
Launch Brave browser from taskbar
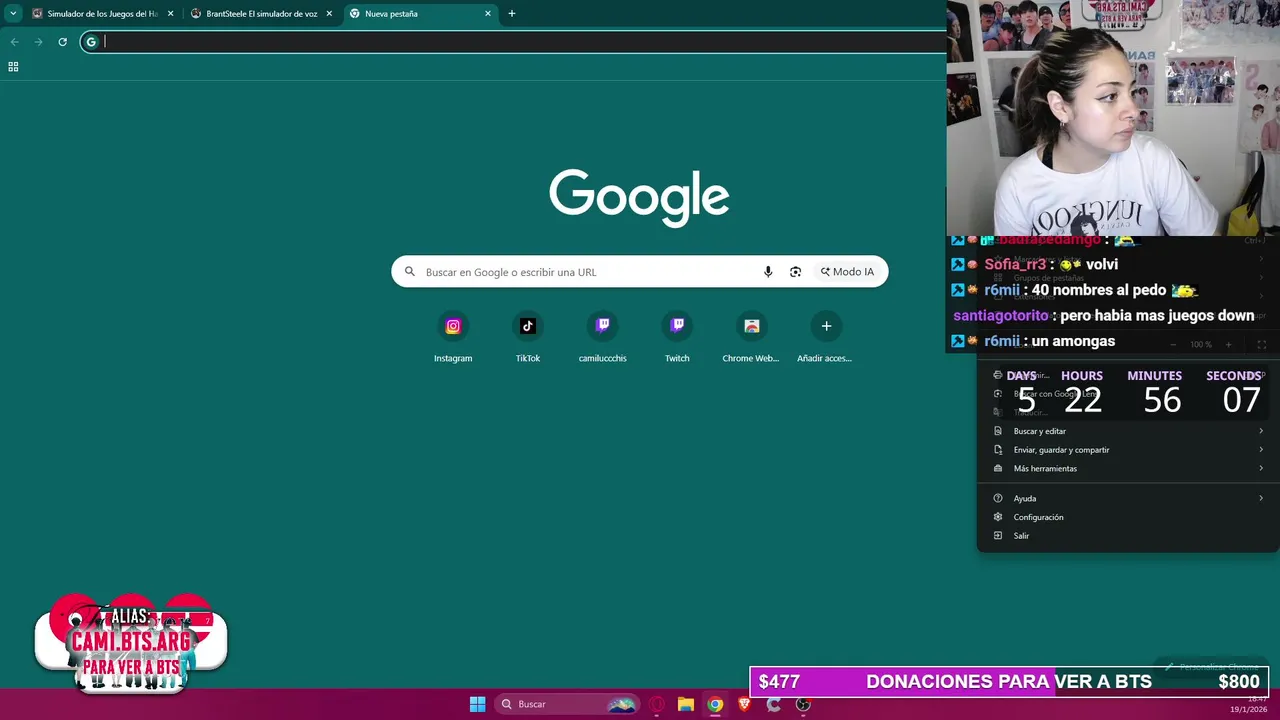point(744,704)
